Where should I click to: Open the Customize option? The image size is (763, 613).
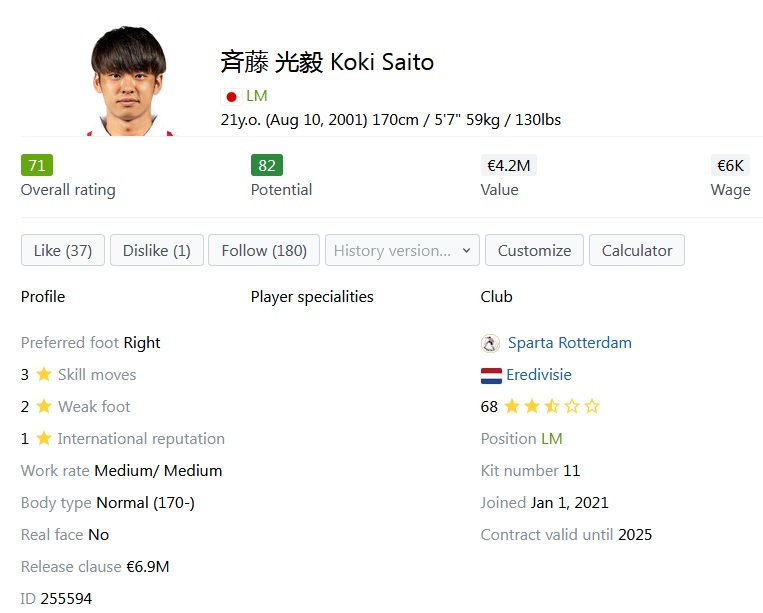[534, 251]
